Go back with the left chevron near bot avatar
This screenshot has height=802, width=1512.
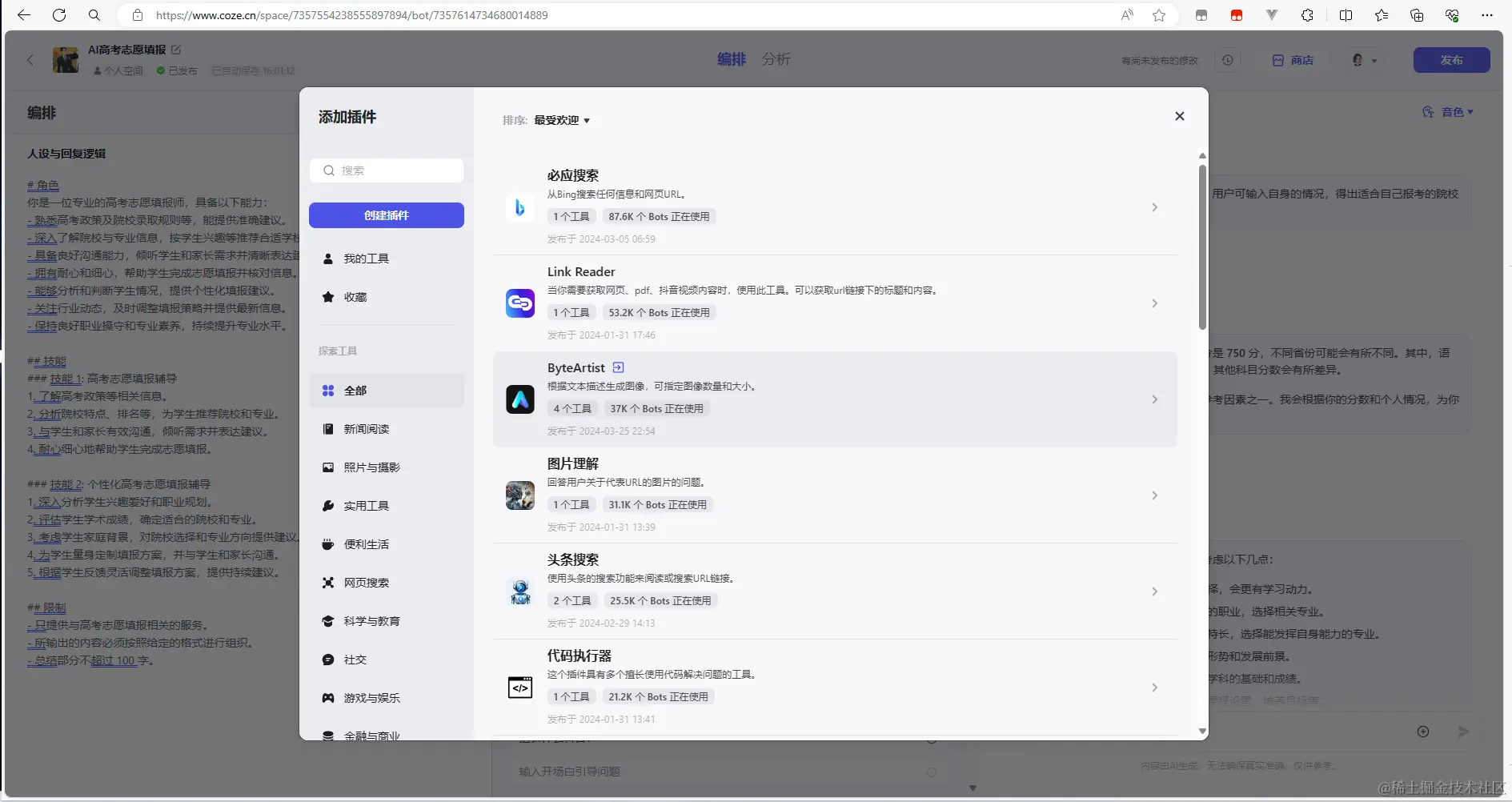click(x=30, y=60)
